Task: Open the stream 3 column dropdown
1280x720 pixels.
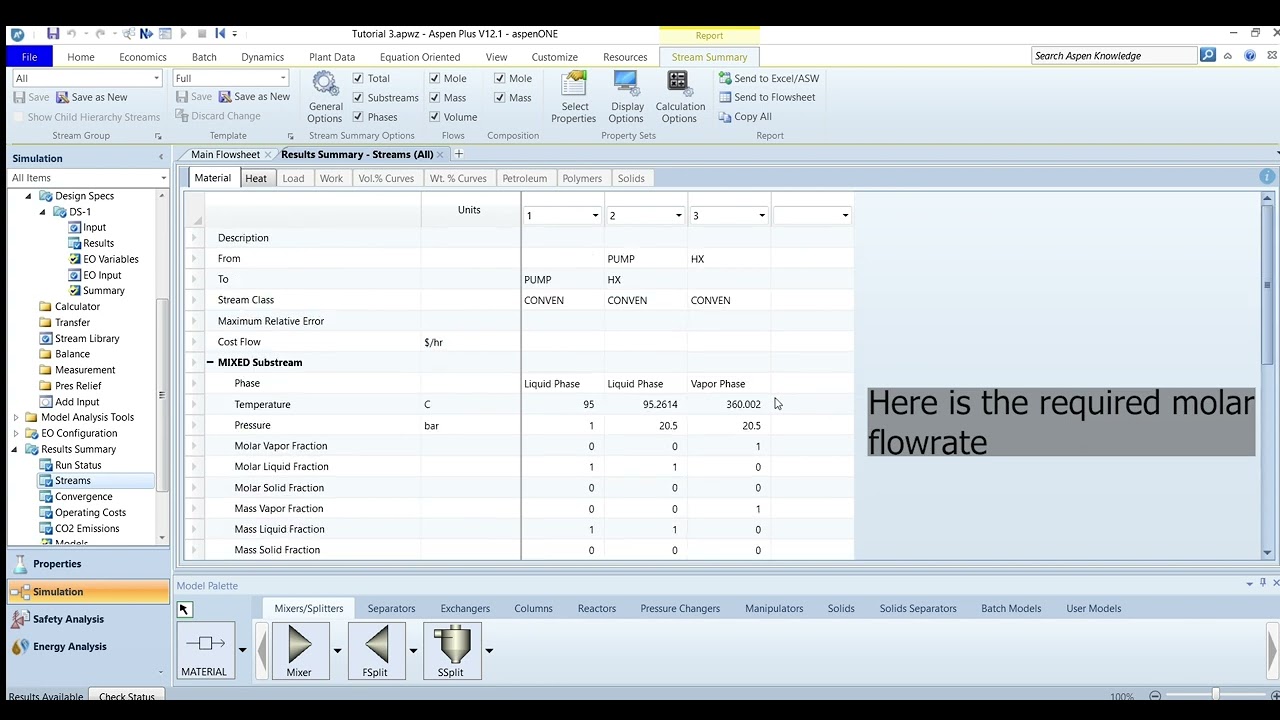Action: click(762, 216)
